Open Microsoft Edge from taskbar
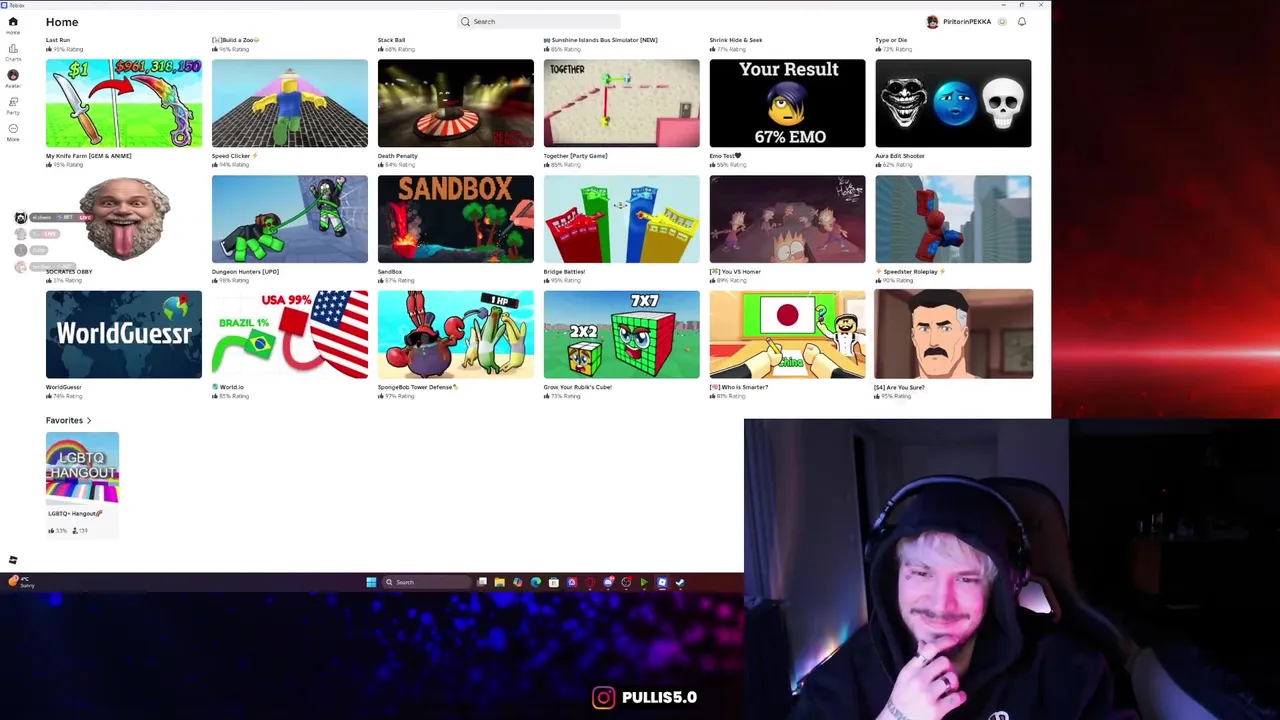1280x720 pixels. click(535, 582)
